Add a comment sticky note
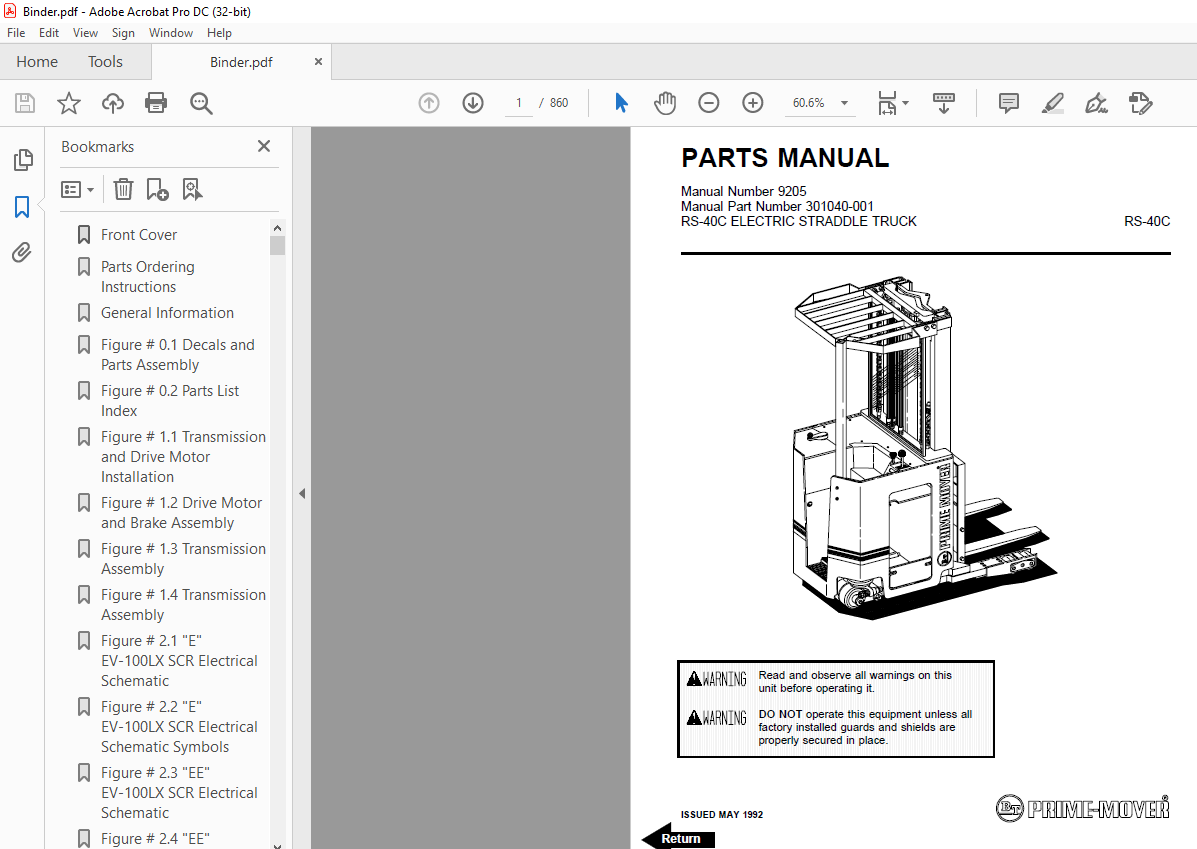The image size is (1197, 849). pyautogui.click(x=1008, y=102)
